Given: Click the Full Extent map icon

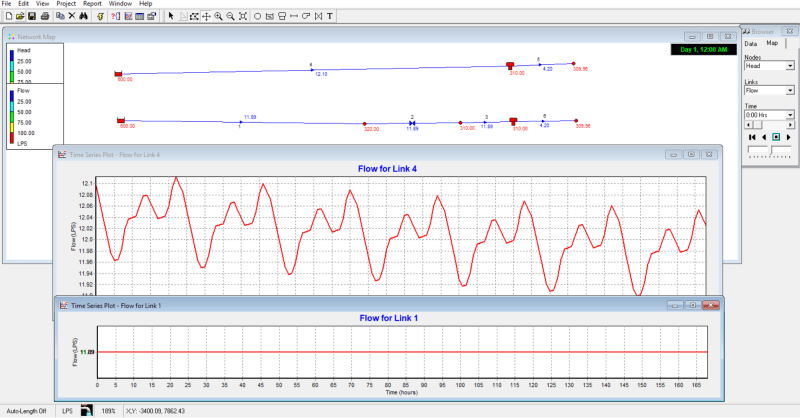Looking at the screenshot, I should pyautogui.click(x=243, y=16).
